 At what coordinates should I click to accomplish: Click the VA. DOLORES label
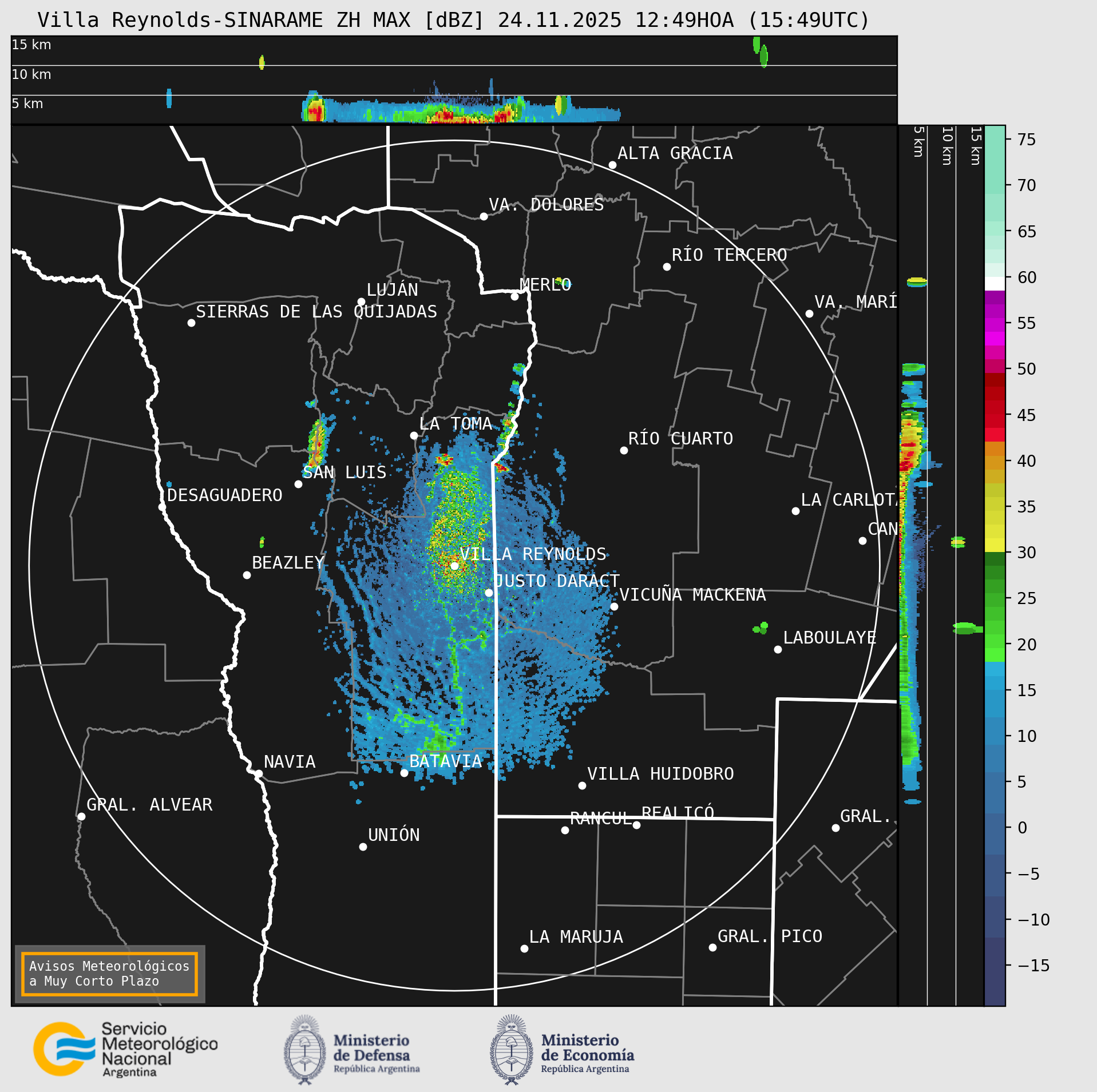coord(546,204)
